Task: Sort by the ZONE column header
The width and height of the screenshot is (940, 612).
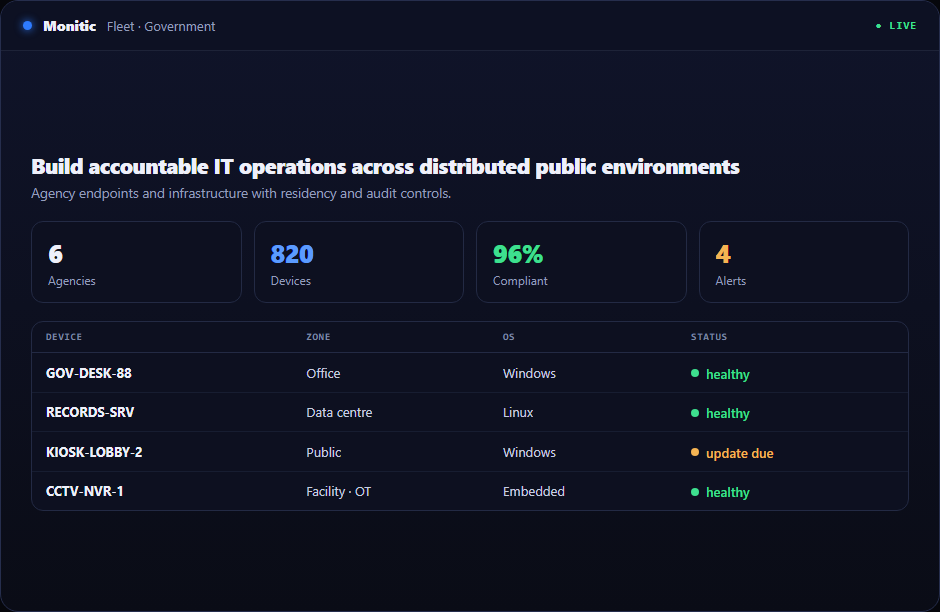Action: pos(318,337)
